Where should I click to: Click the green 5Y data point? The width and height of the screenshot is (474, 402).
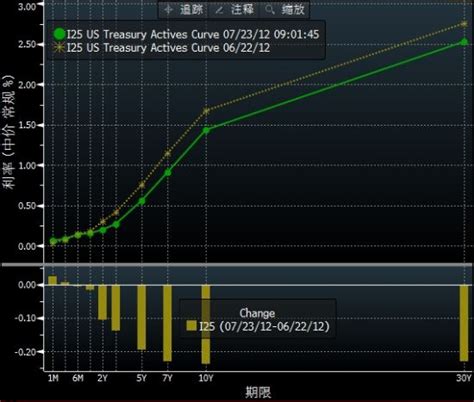click(142, 201)
